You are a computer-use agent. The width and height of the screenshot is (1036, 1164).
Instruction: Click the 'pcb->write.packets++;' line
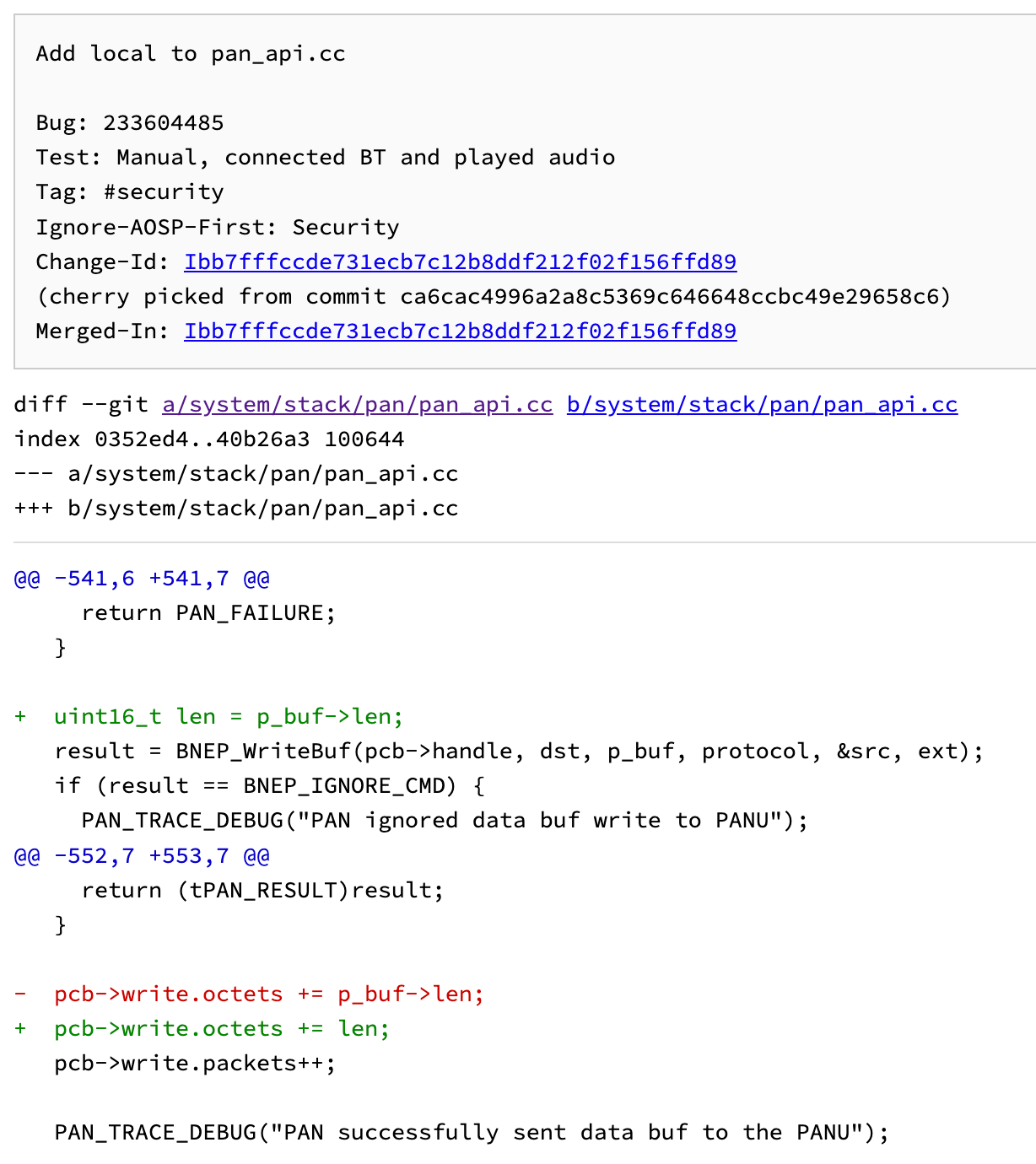click(x=195, y=1064)
